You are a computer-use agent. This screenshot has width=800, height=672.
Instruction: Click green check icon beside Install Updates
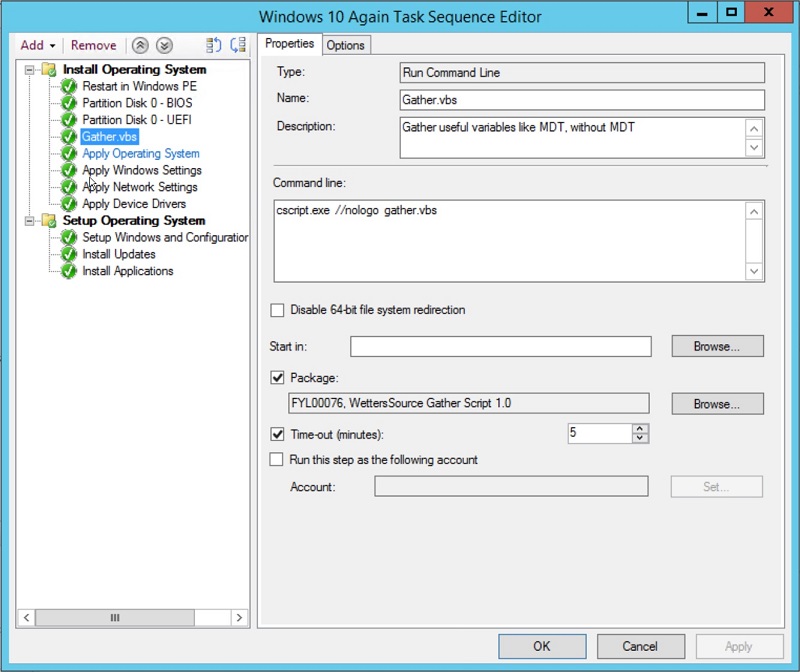69,254
